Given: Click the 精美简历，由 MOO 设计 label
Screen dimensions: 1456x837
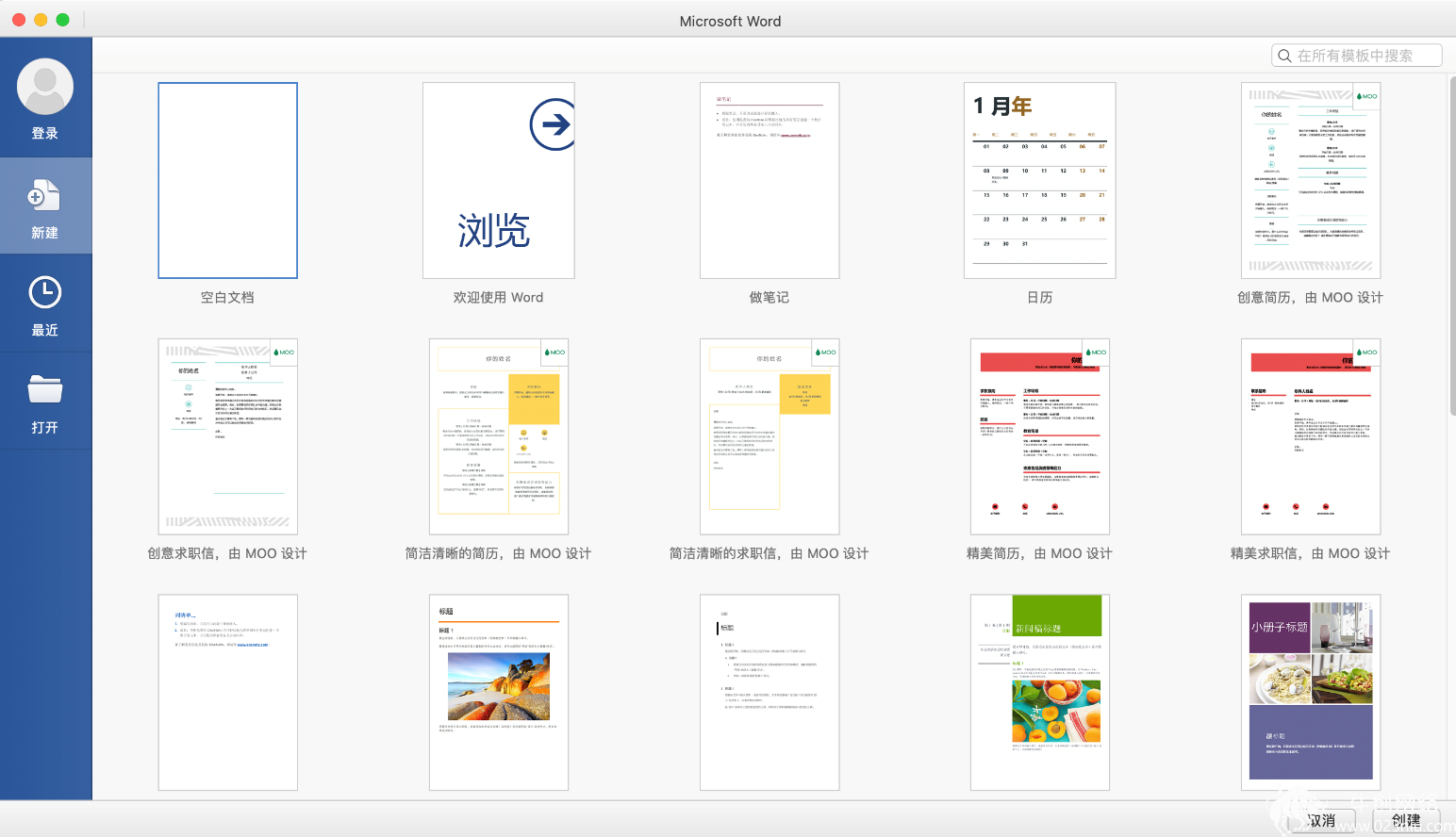Looking at the screenshot, I should pos(1040,553).
